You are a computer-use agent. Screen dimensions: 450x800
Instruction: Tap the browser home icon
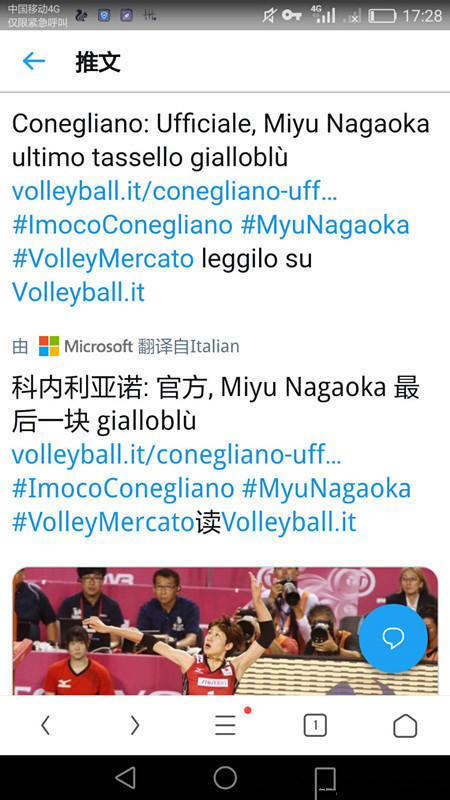coord(405,725)
